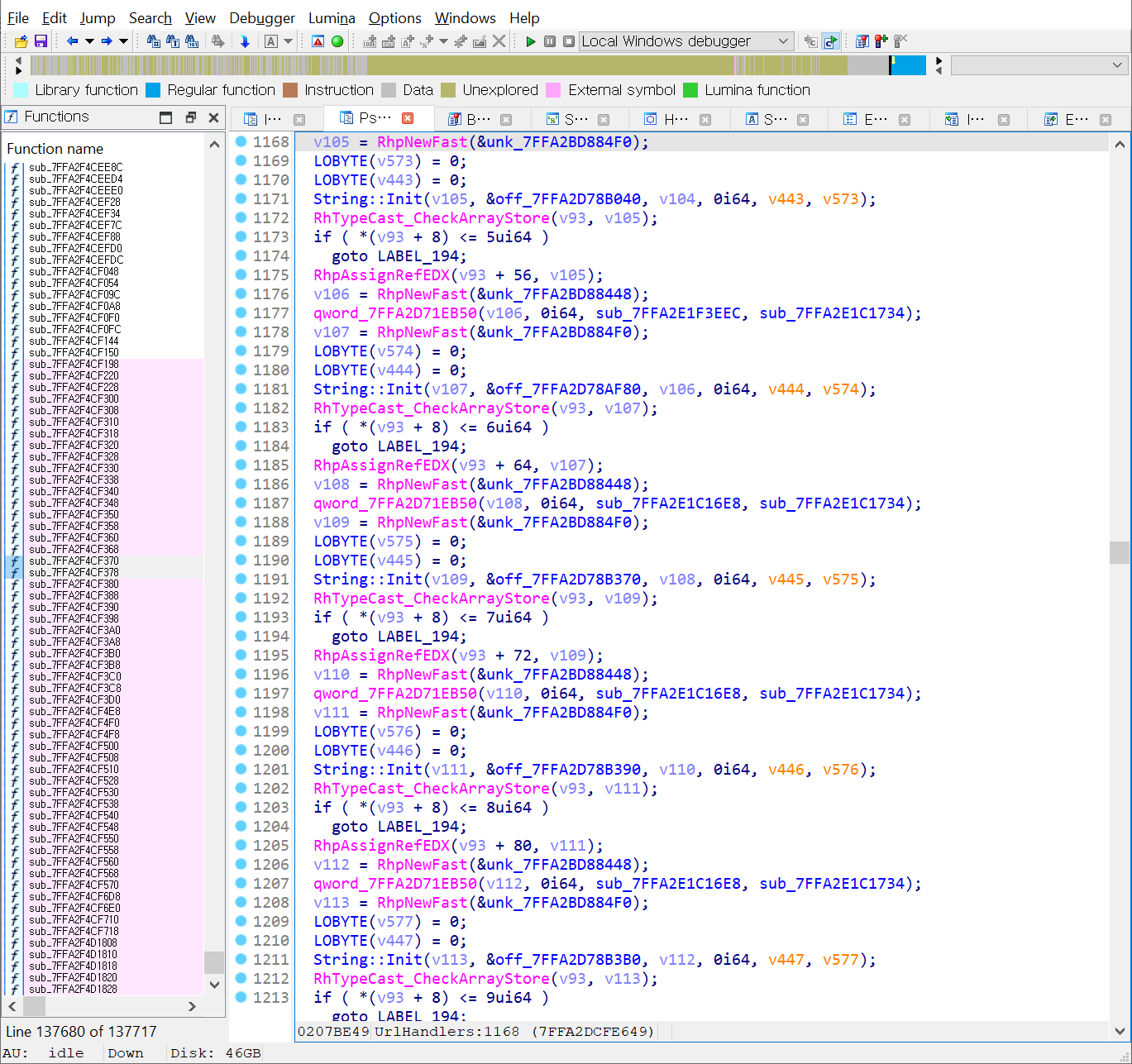Click the asterisk array icon
This screenshot has width=1132, height=1064.
click(x=461, y=41)
